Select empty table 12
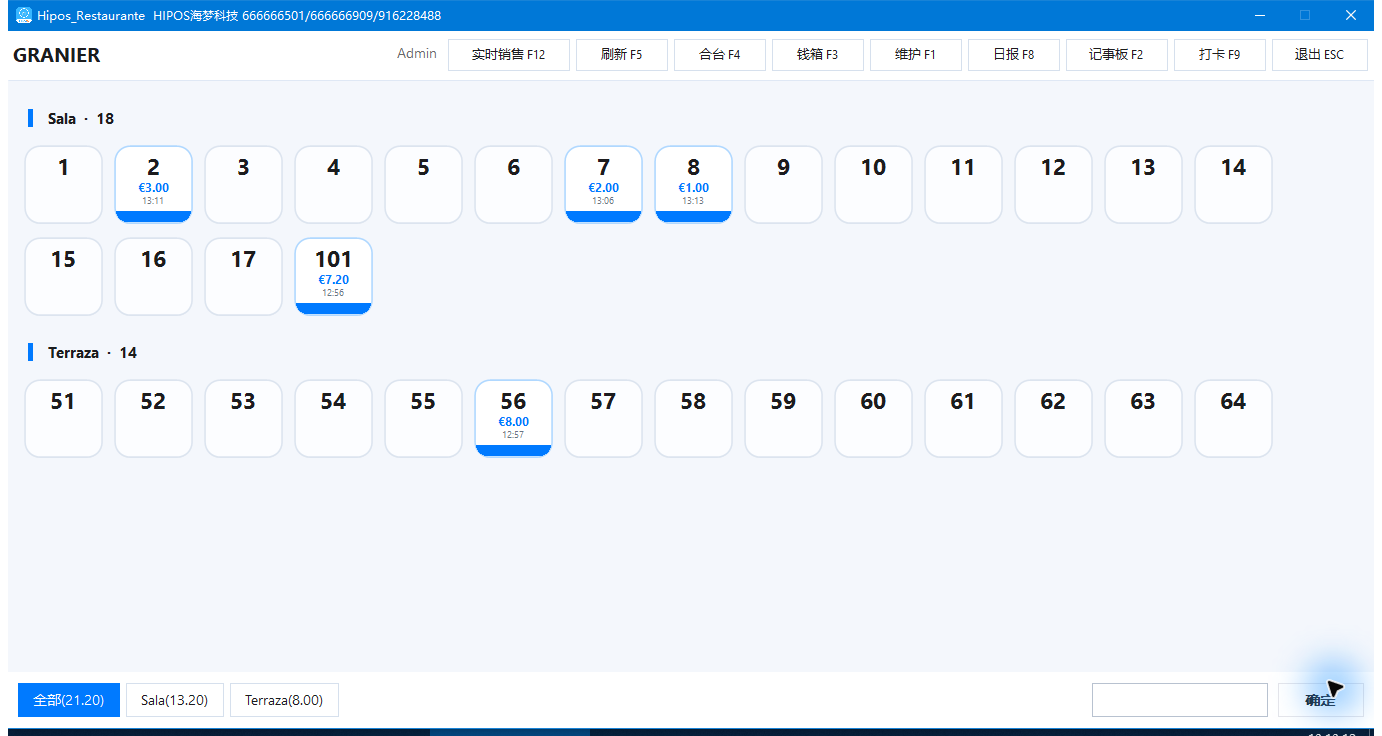This screenshot has width=1382, height=736. coord(1054,184)
